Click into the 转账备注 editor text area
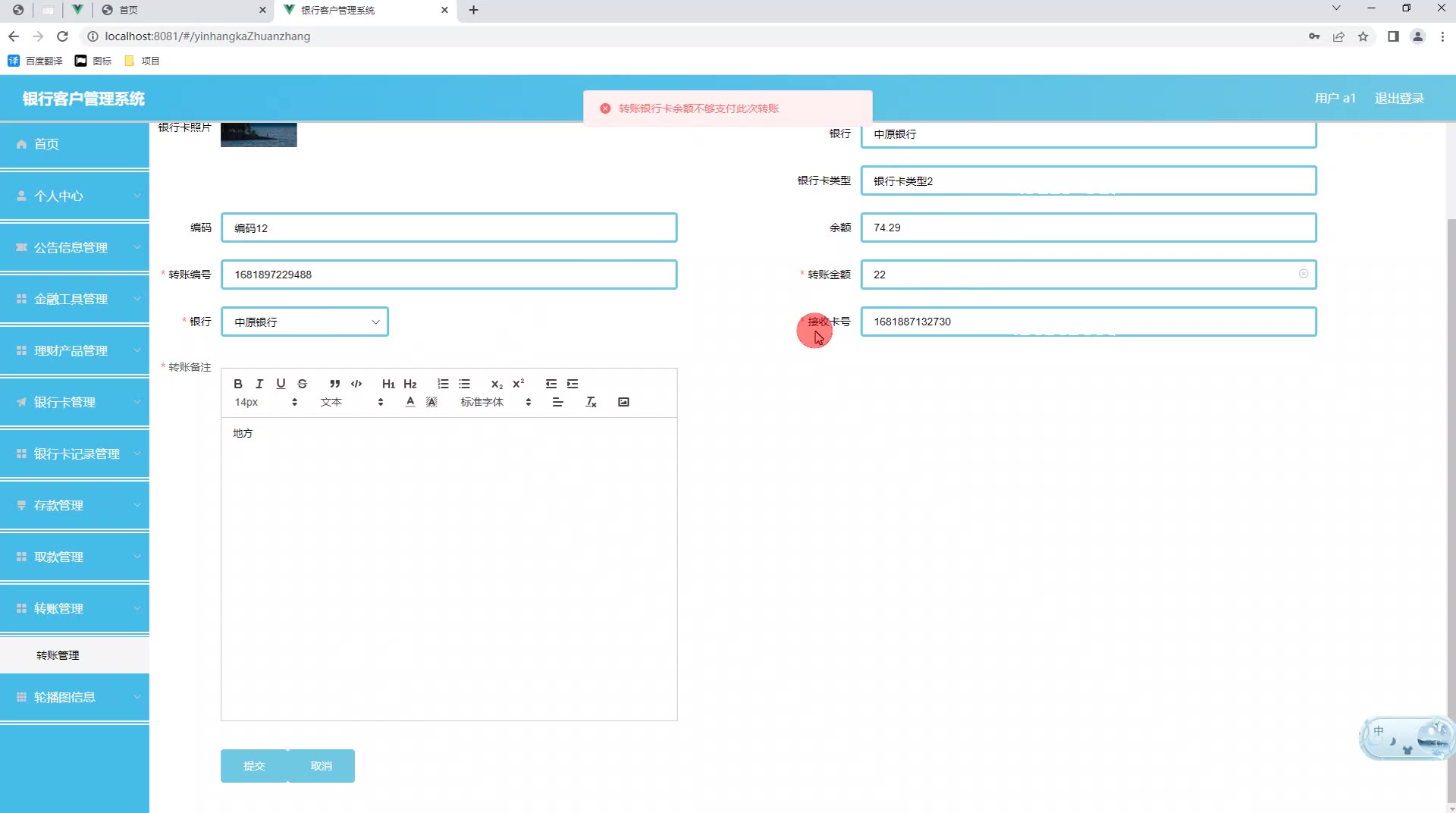The height and width of the screenshot is (813, 1456). (449, 569)
